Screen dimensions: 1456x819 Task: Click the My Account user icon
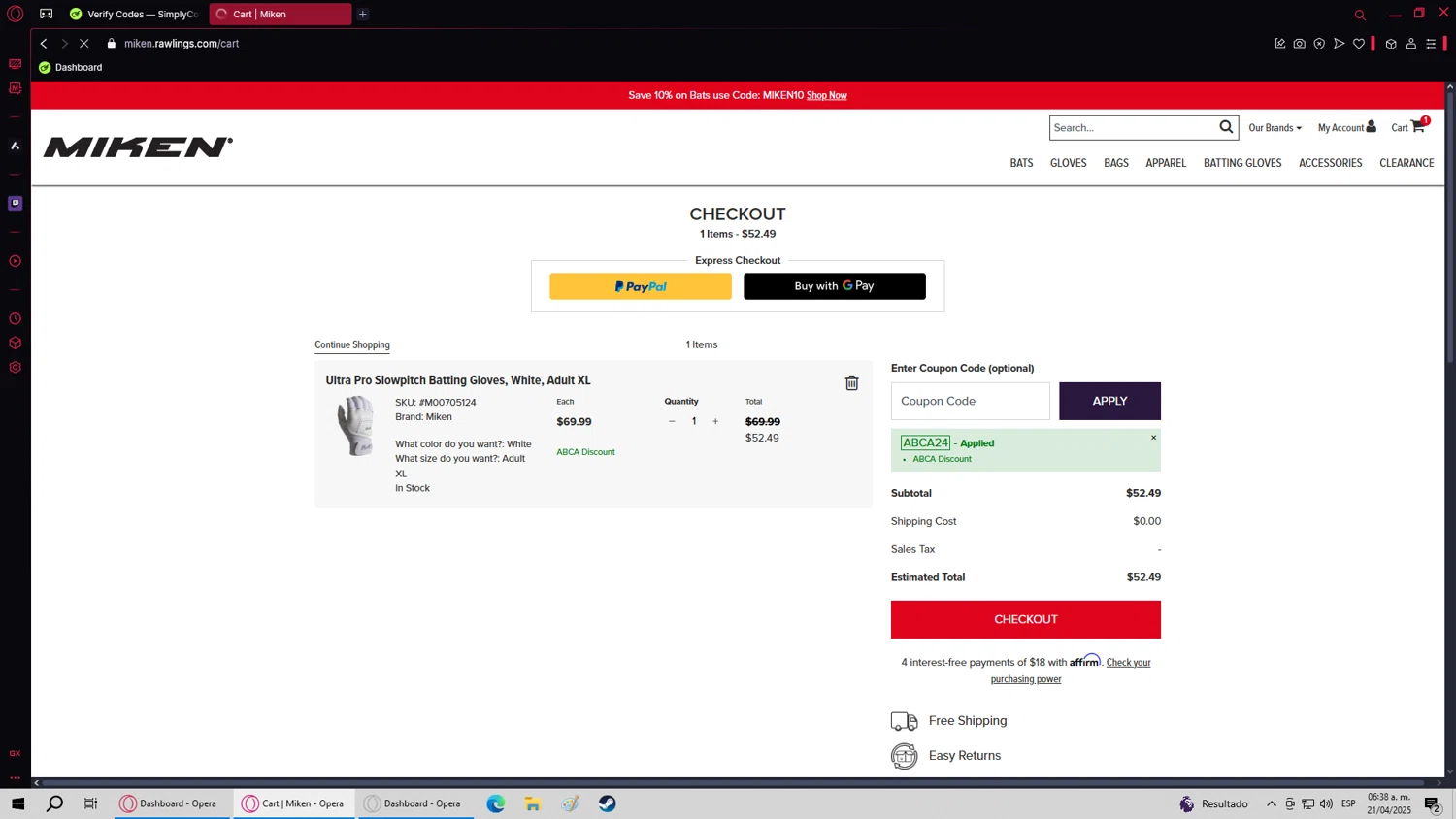pos(1371,127)
